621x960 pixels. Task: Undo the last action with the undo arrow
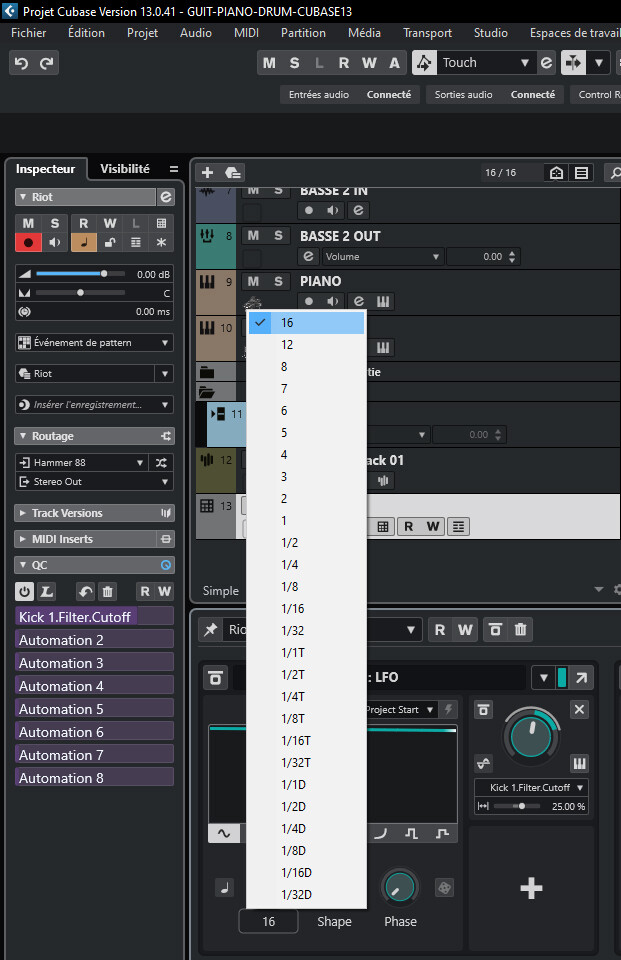click(x=21, y=63)
